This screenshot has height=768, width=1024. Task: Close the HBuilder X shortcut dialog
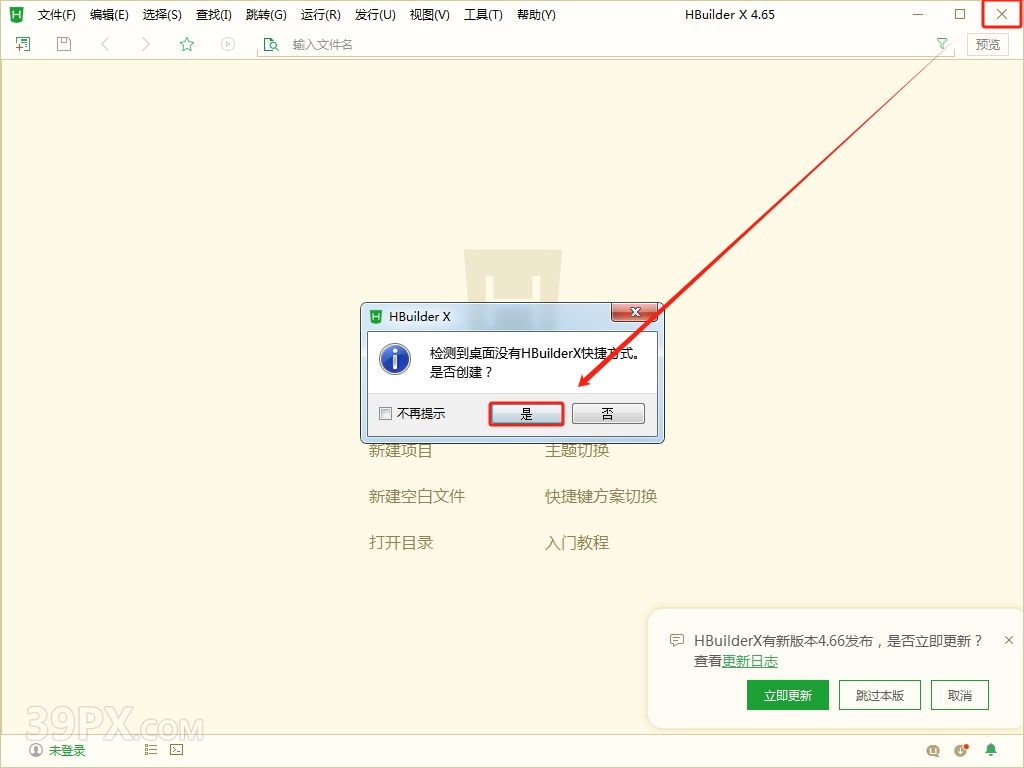pos(634,312)
